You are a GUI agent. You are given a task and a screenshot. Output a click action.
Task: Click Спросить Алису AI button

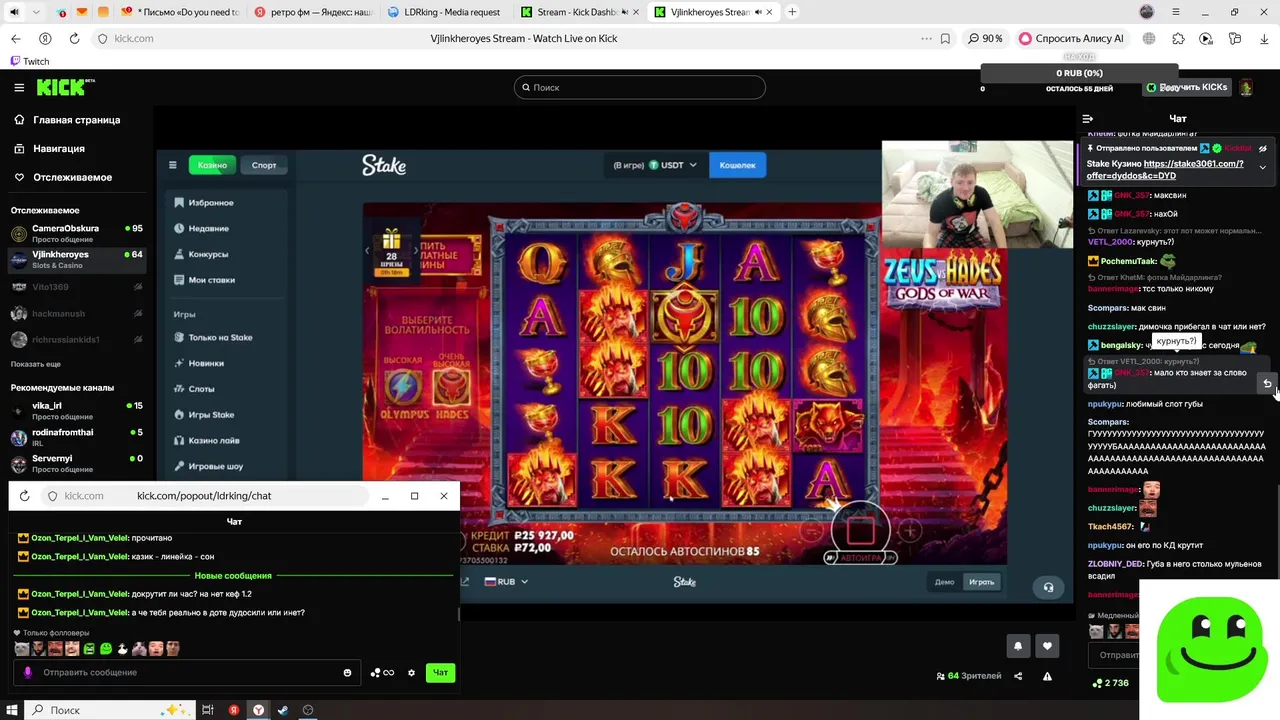point(1072,38)
